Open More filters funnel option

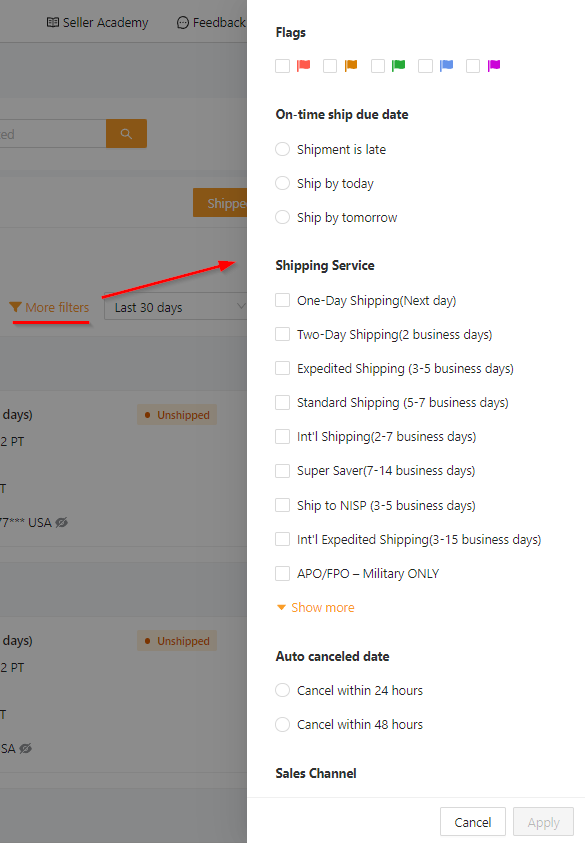49,308
